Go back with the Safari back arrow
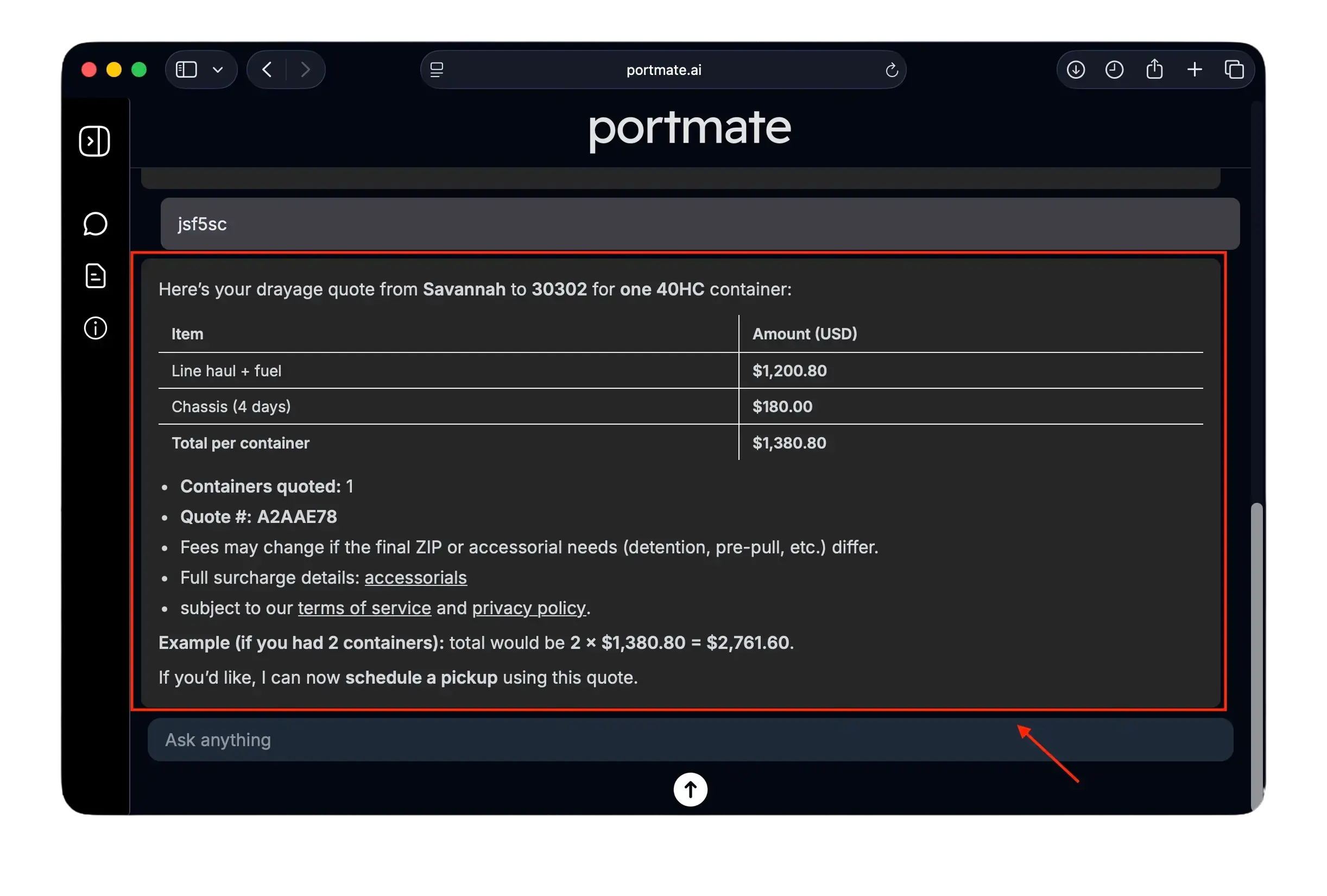 [x=267, y=70]
